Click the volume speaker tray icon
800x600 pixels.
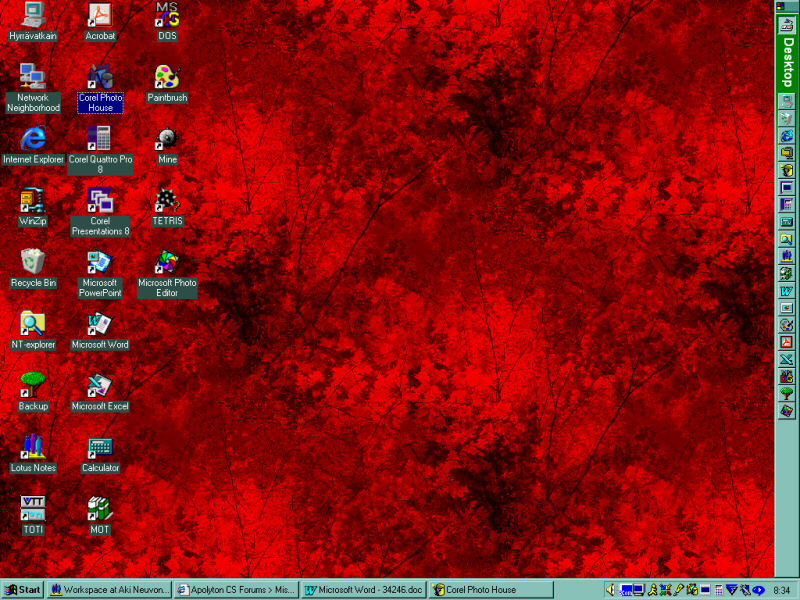click(611, 590)
